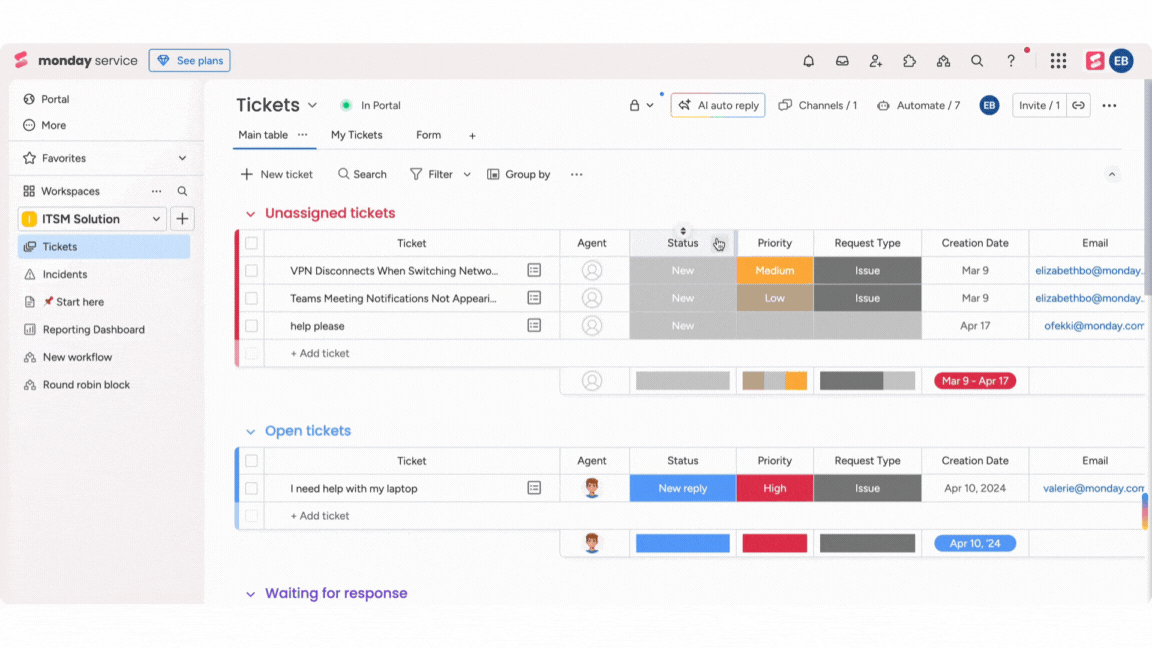Open Main table tab options ellipsis
Screen dimensions: 1152x648
[x=303, y=134]
